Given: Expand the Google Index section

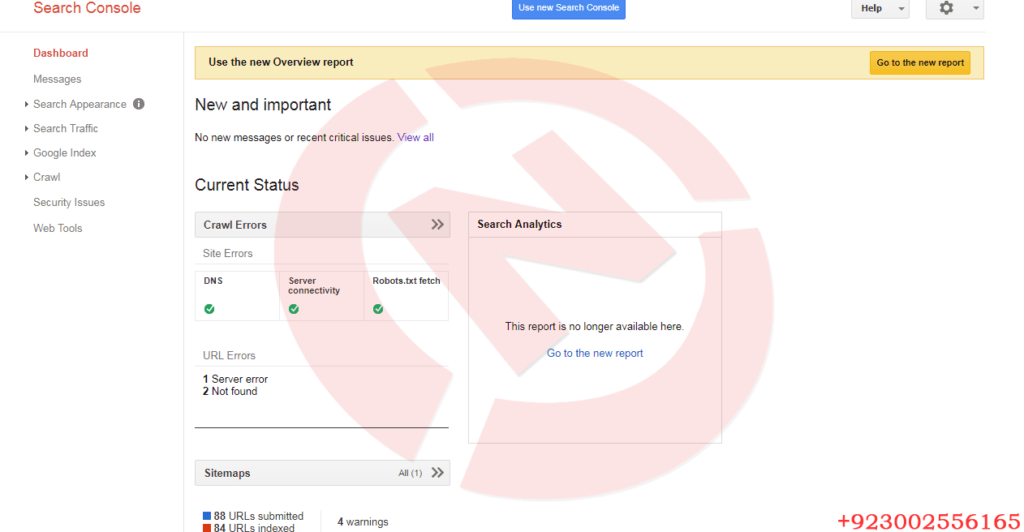Looking at the screenshot, I should point(64,153).
